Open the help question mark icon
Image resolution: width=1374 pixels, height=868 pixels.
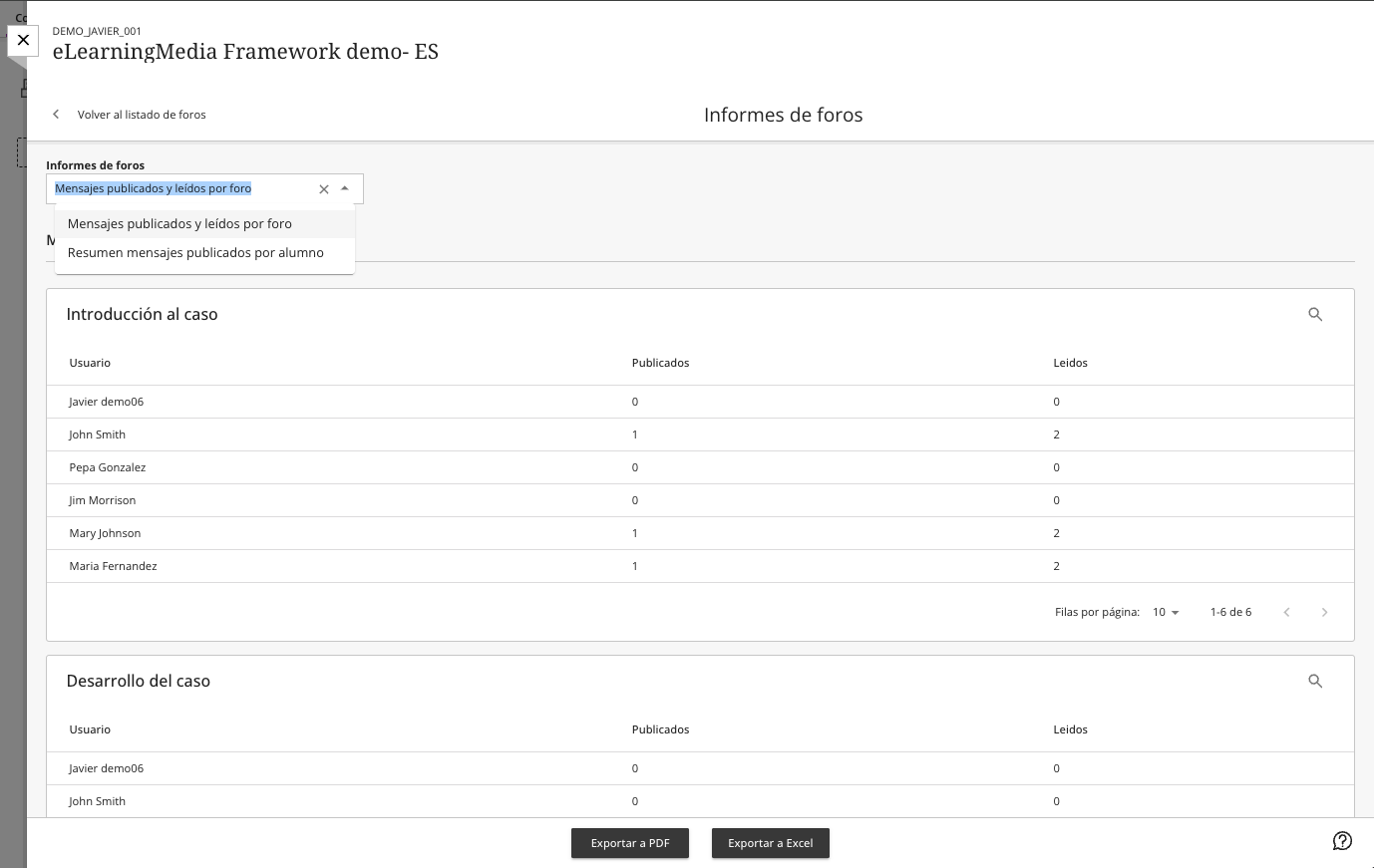coord(1342,841)
